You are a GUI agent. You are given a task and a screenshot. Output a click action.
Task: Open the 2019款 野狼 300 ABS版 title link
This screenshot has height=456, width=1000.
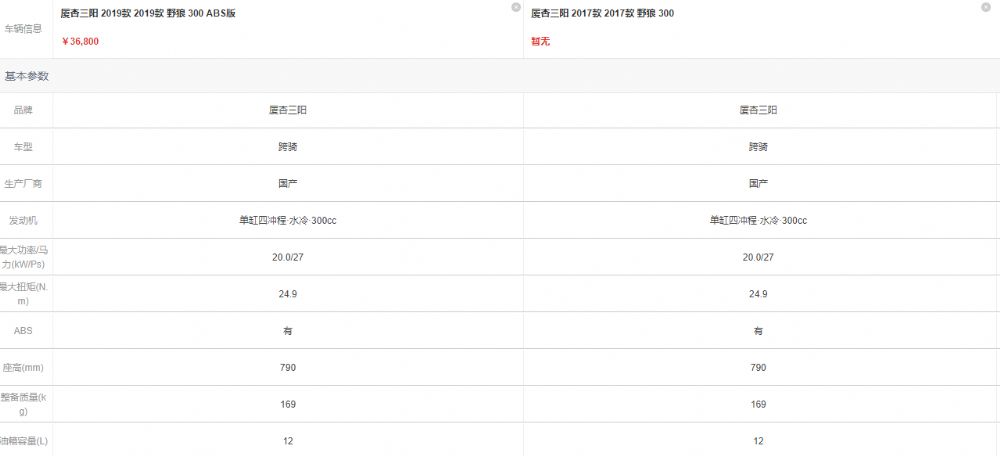[x=148, y=13]
